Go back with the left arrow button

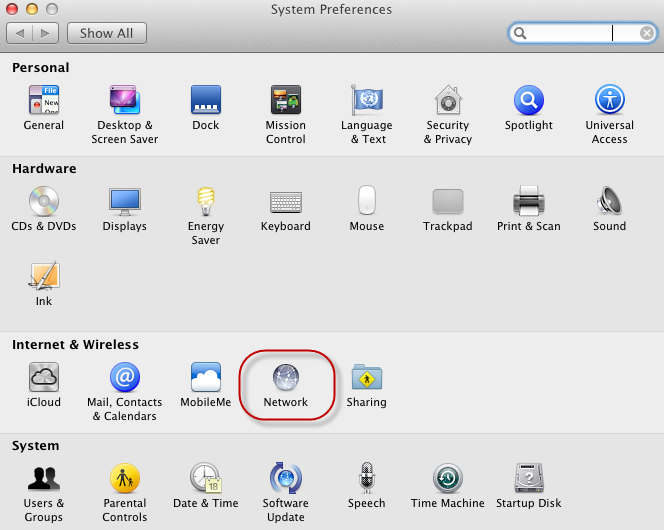19,33
